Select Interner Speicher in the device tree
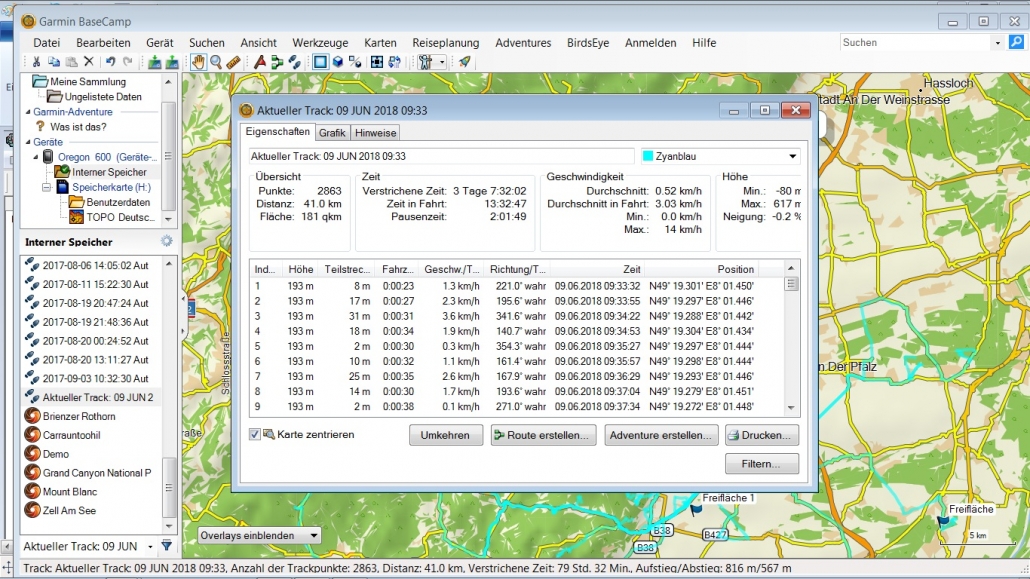Viewport: 1030px width, 579px height. [109, 172]
